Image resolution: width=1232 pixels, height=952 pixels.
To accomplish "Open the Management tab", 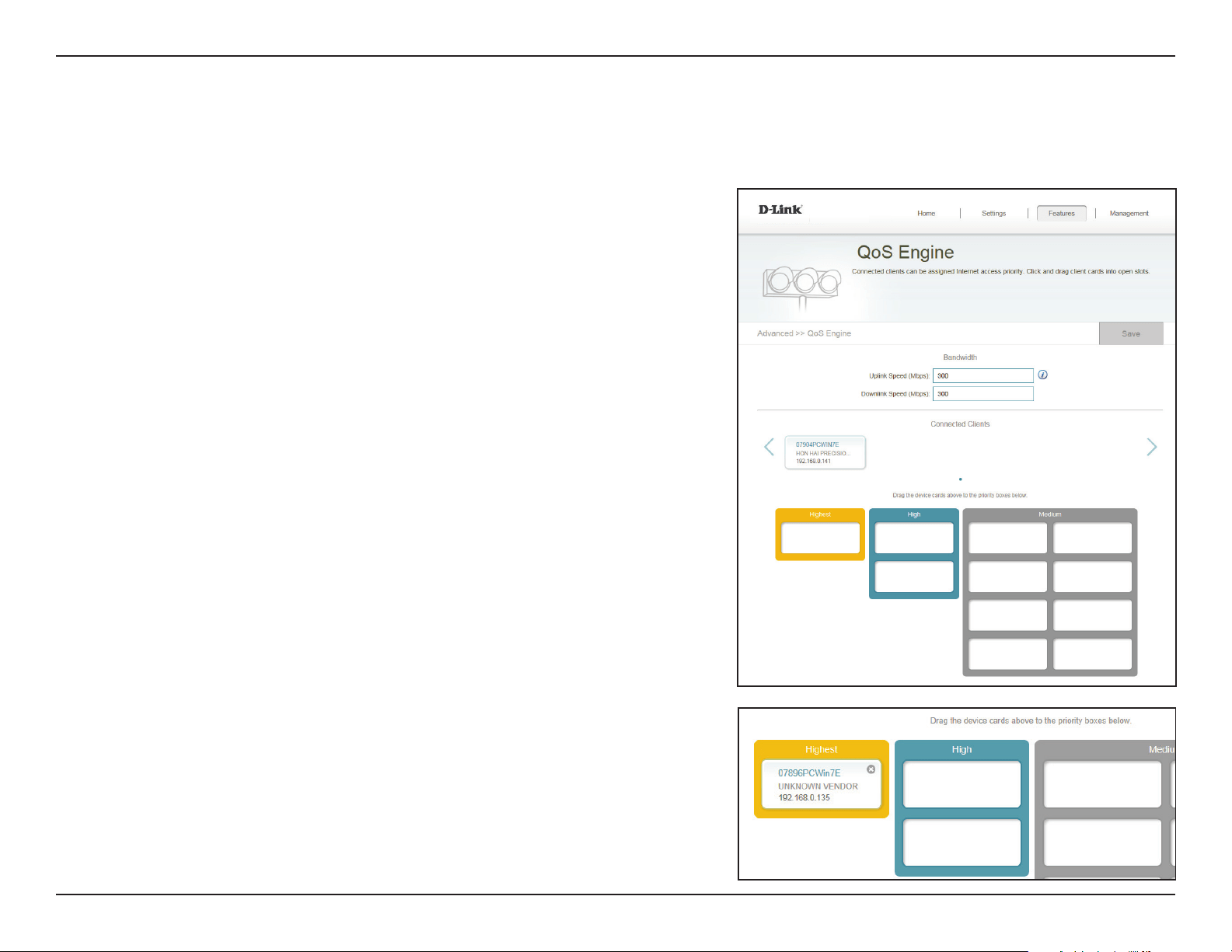I will pyautogui.click(x=1129, y=213).
